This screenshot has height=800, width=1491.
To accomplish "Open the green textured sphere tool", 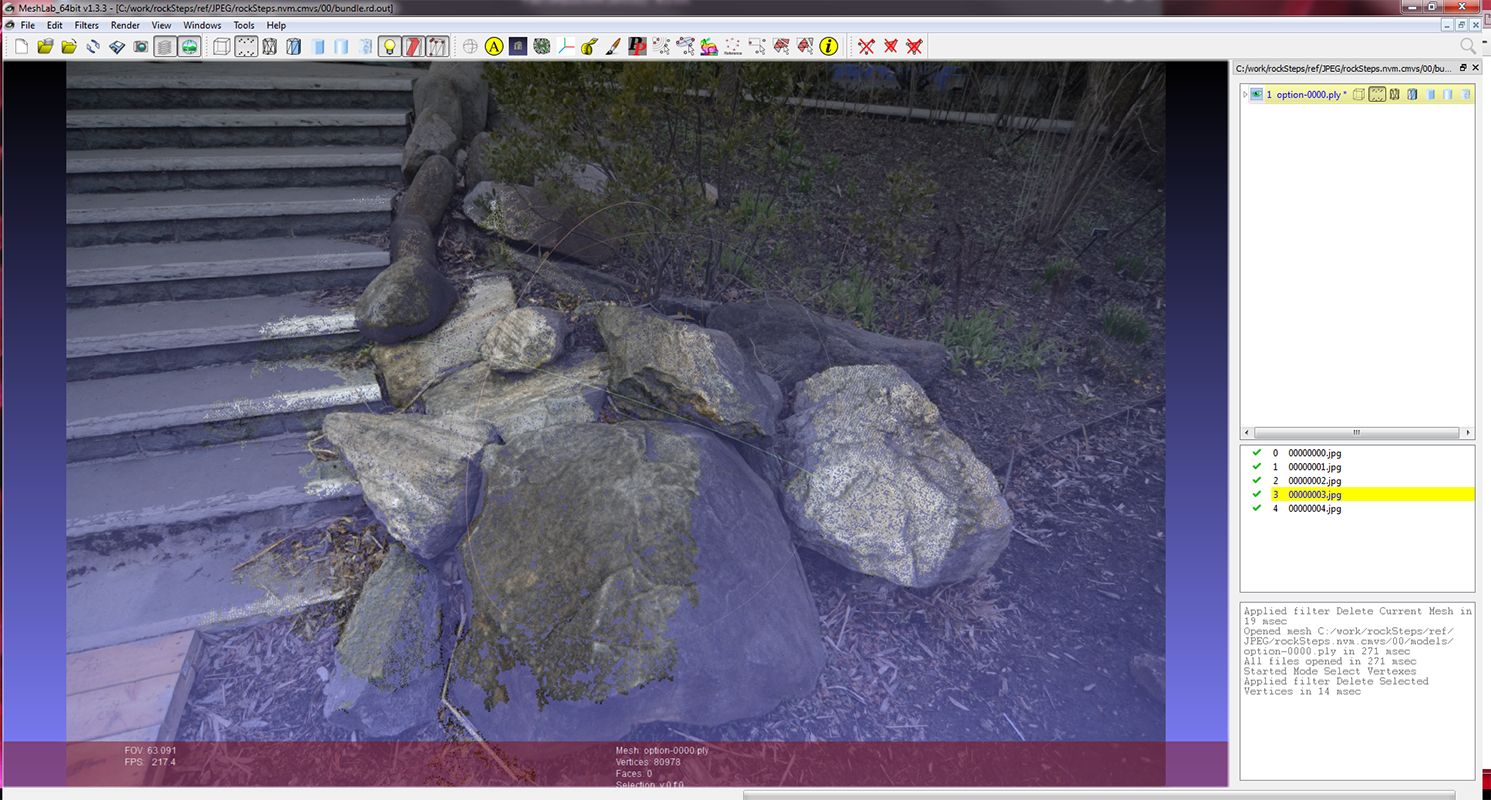I will point(542,46).
